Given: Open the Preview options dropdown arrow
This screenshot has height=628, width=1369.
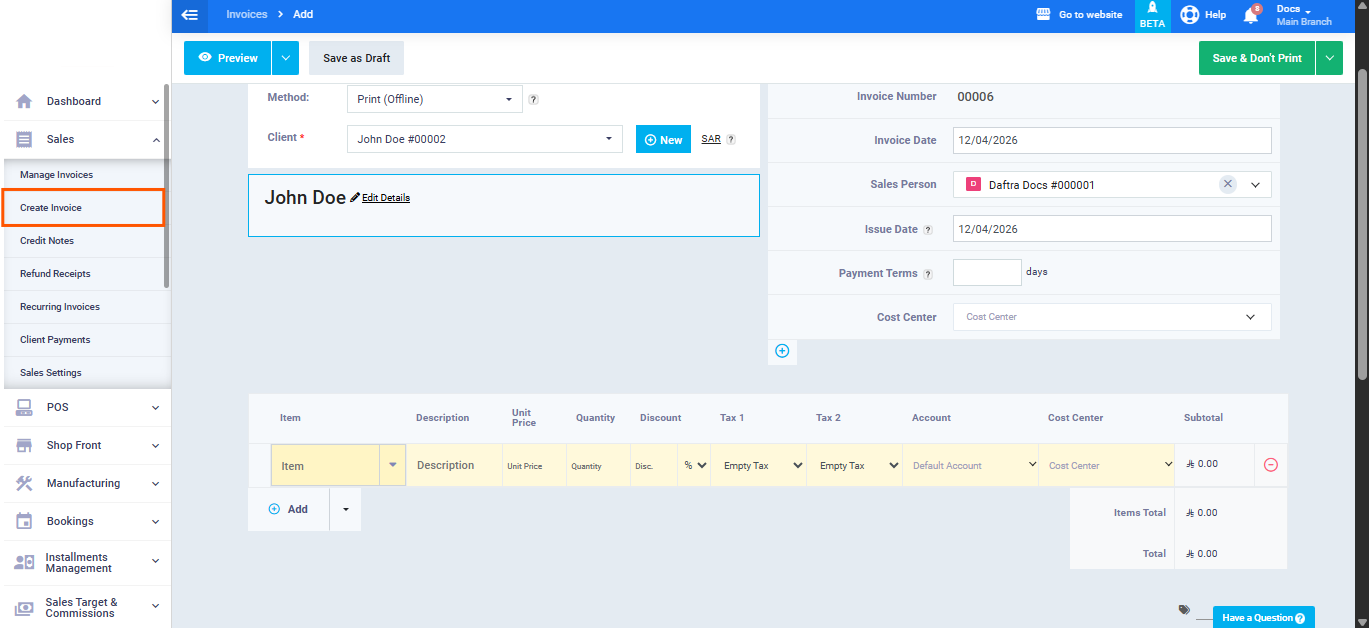Looking at the screenshot, I should click(x=285, y=58).
